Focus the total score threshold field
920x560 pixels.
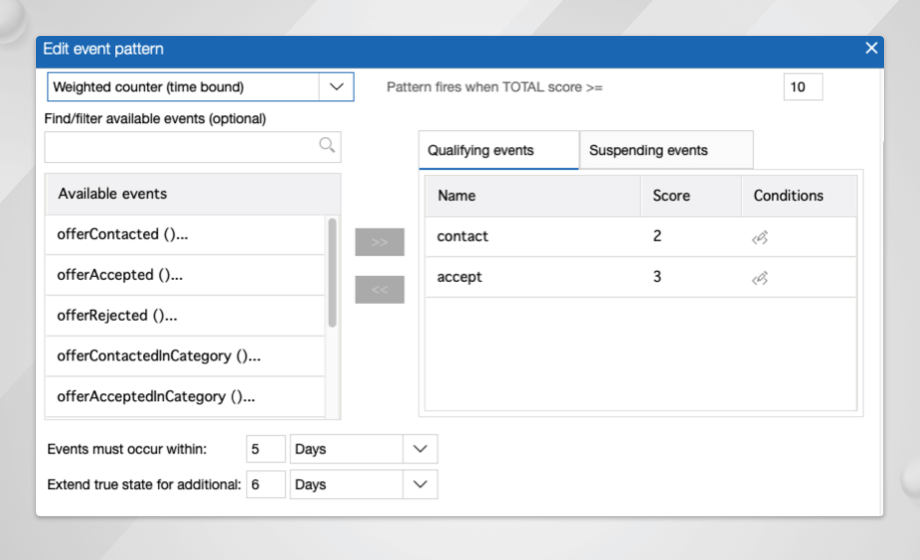point(802,87)
